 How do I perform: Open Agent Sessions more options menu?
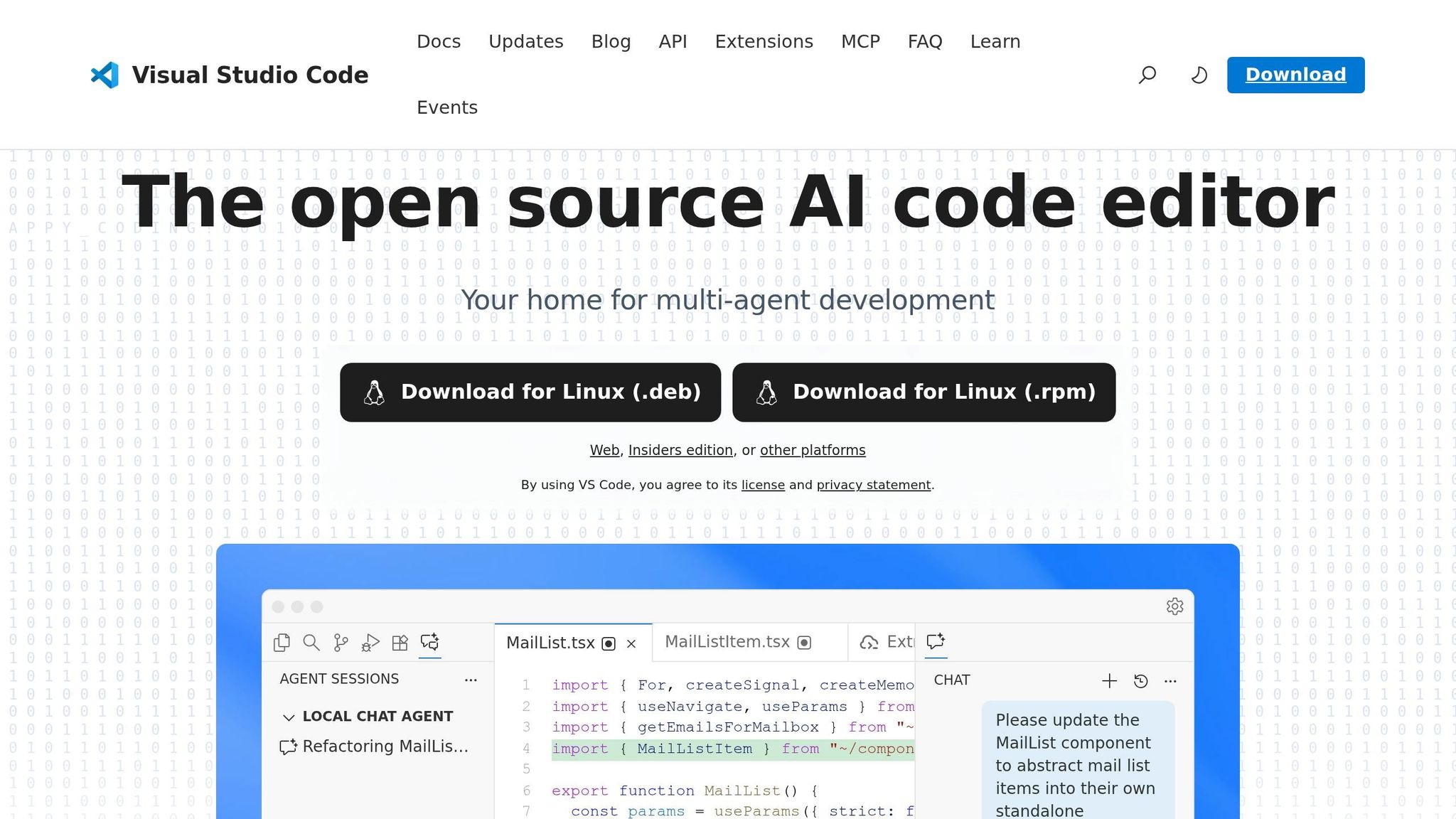pyautogui.click(x=471, y=680)
